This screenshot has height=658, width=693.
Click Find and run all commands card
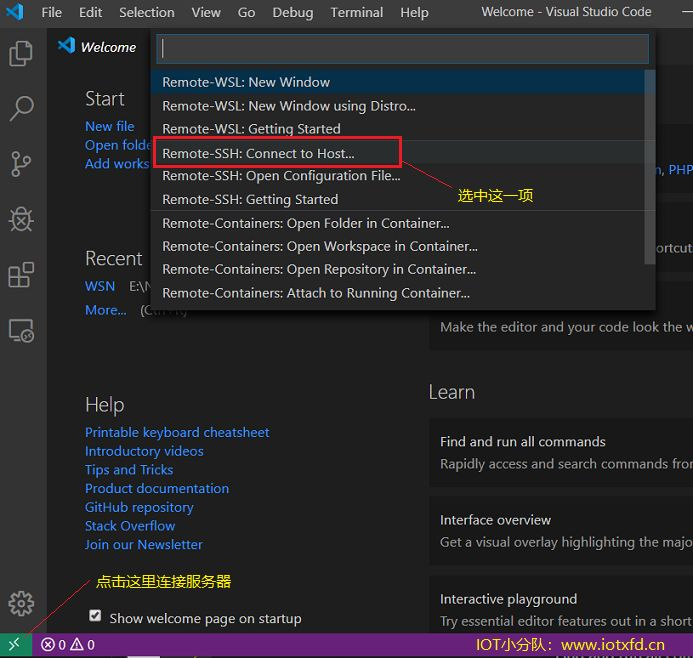tap(561, 453)
